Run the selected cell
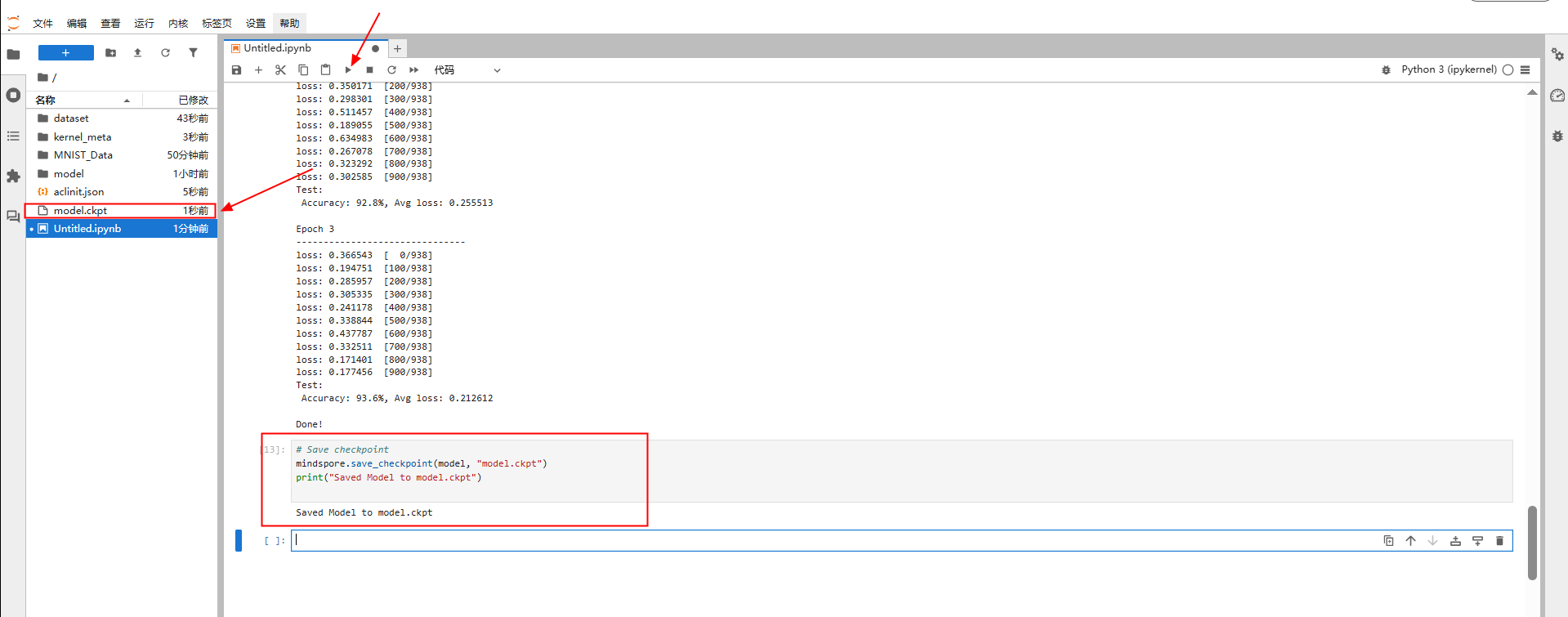1568x617 pixels. [x=348, y=70]
